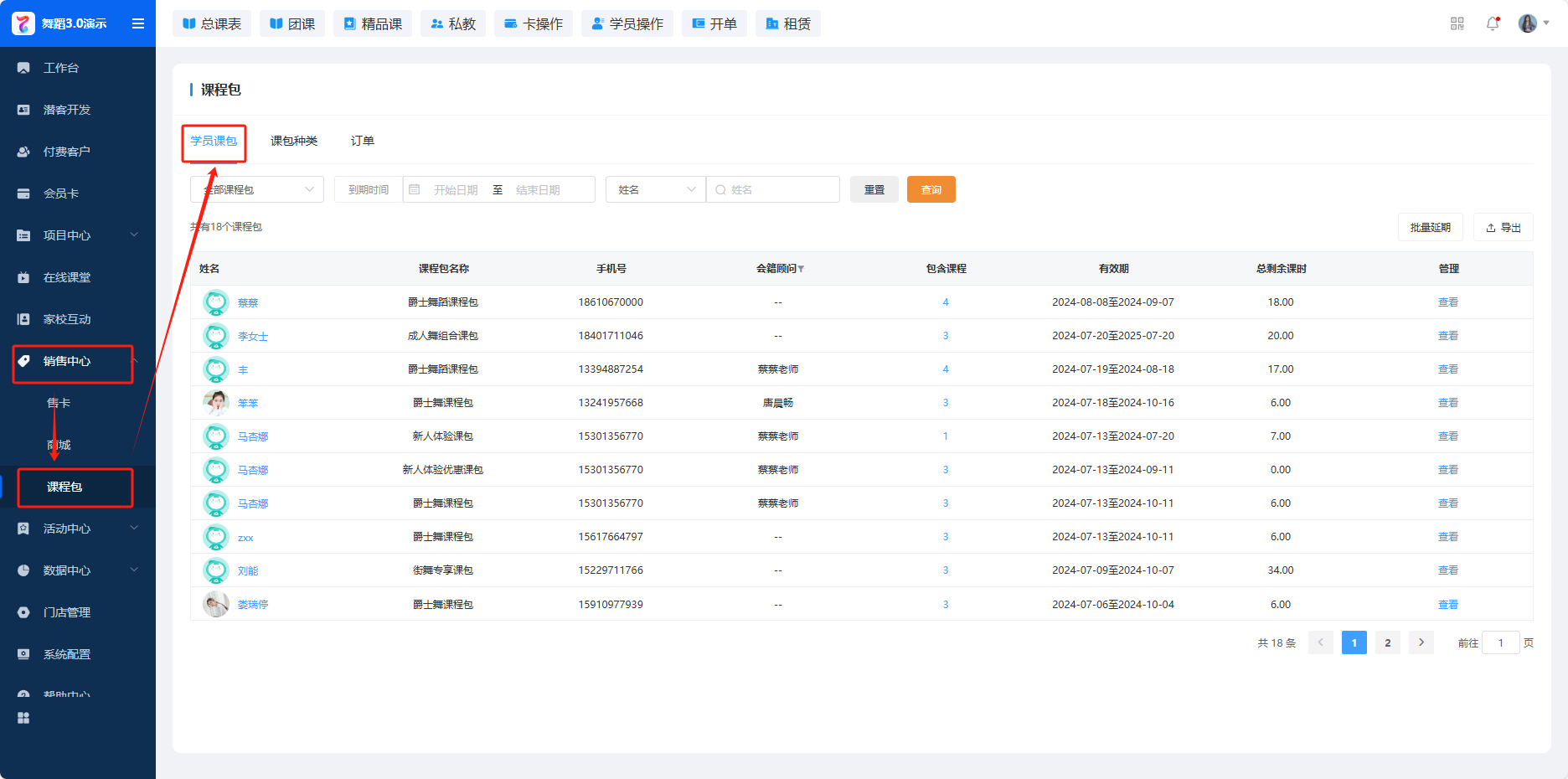The image size is (1568, 779).
Task: Click the orange 查询 button
Action: 931,189
